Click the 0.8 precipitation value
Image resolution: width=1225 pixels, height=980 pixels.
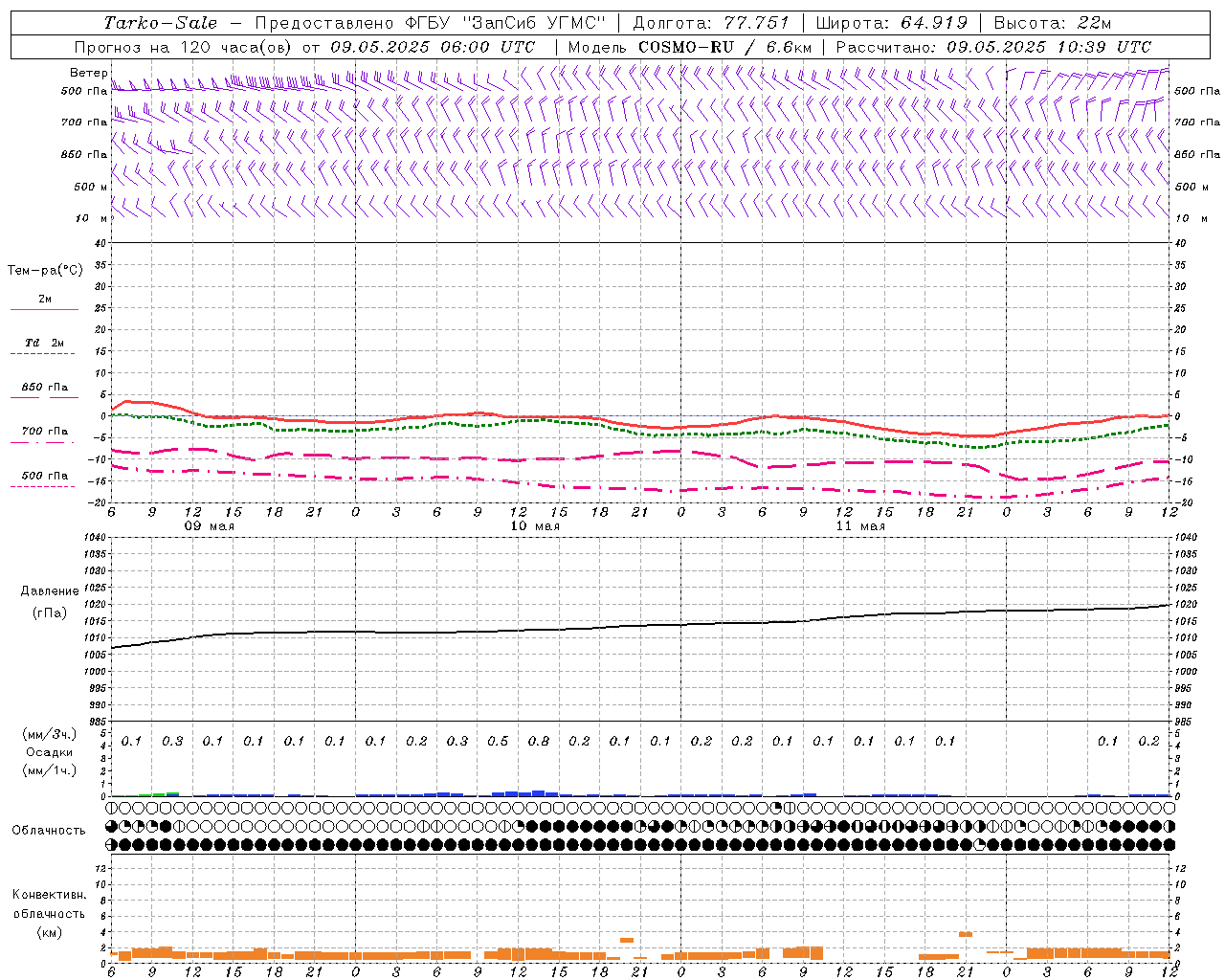point(539,742)
